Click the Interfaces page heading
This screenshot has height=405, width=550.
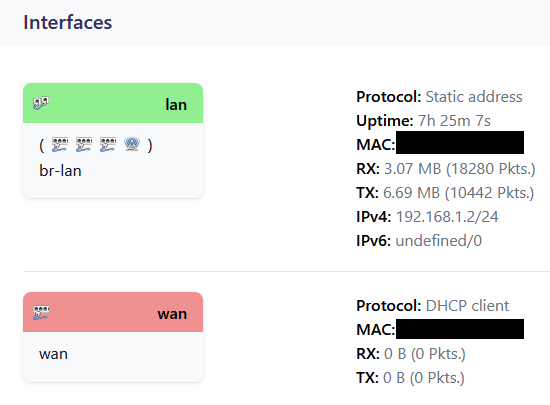(x=68, y=22)
